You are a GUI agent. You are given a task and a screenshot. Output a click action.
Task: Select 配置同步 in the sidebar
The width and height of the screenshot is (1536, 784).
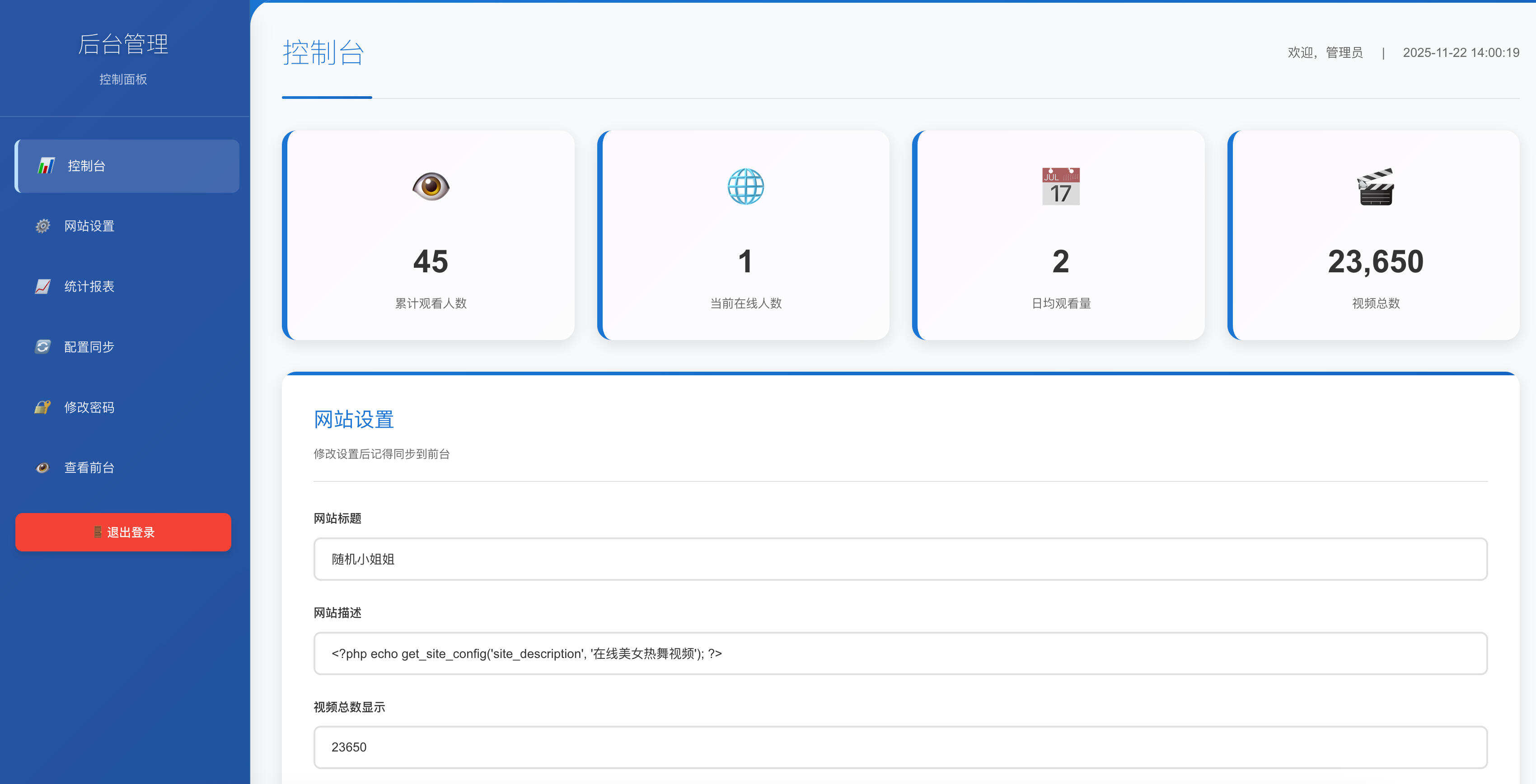89,346
